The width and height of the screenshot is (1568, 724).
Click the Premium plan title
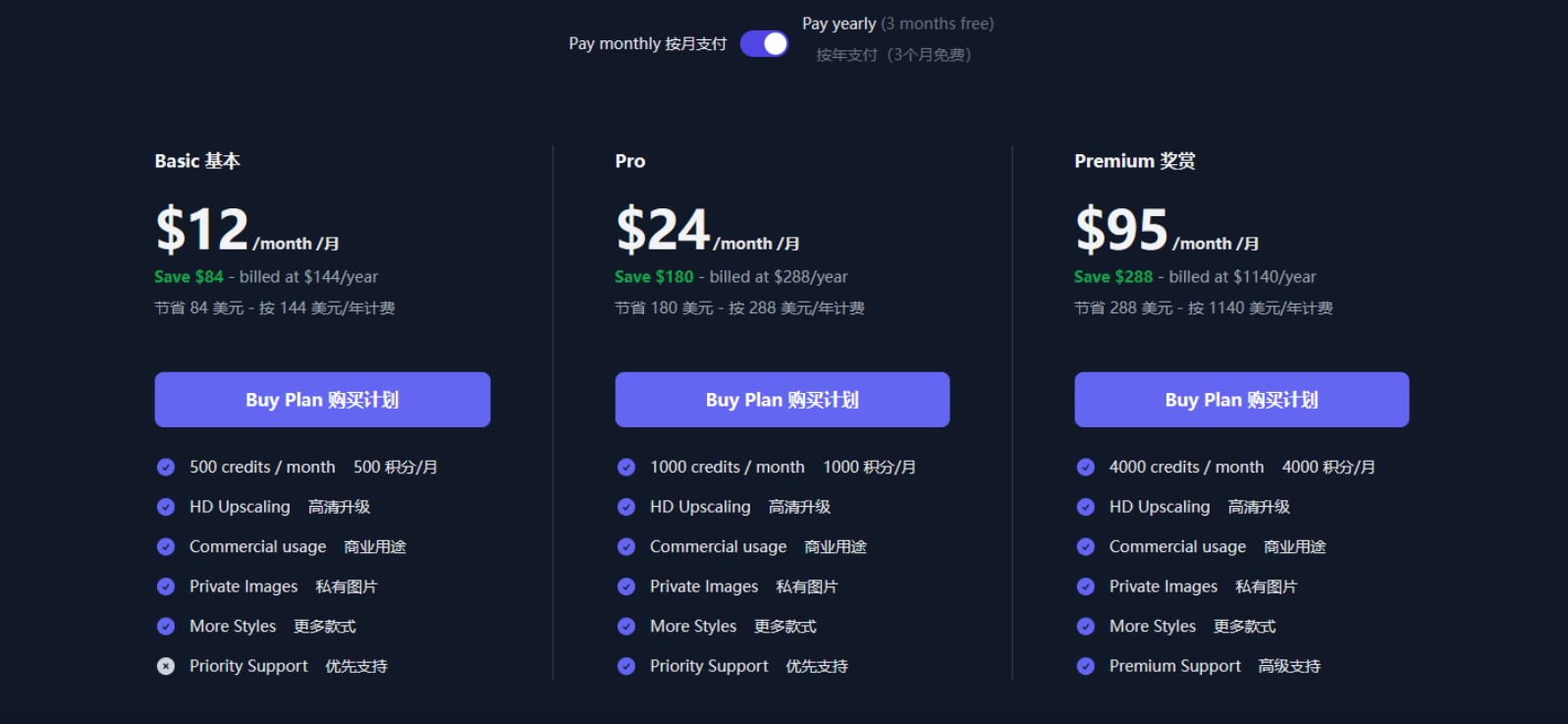(1134, 161)
